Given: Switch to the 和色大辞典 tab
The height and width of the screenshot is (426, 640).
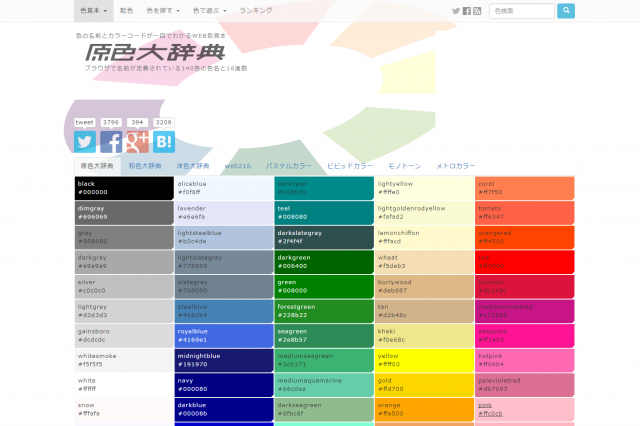Looking at the screenshot, I should pos(145,165).
